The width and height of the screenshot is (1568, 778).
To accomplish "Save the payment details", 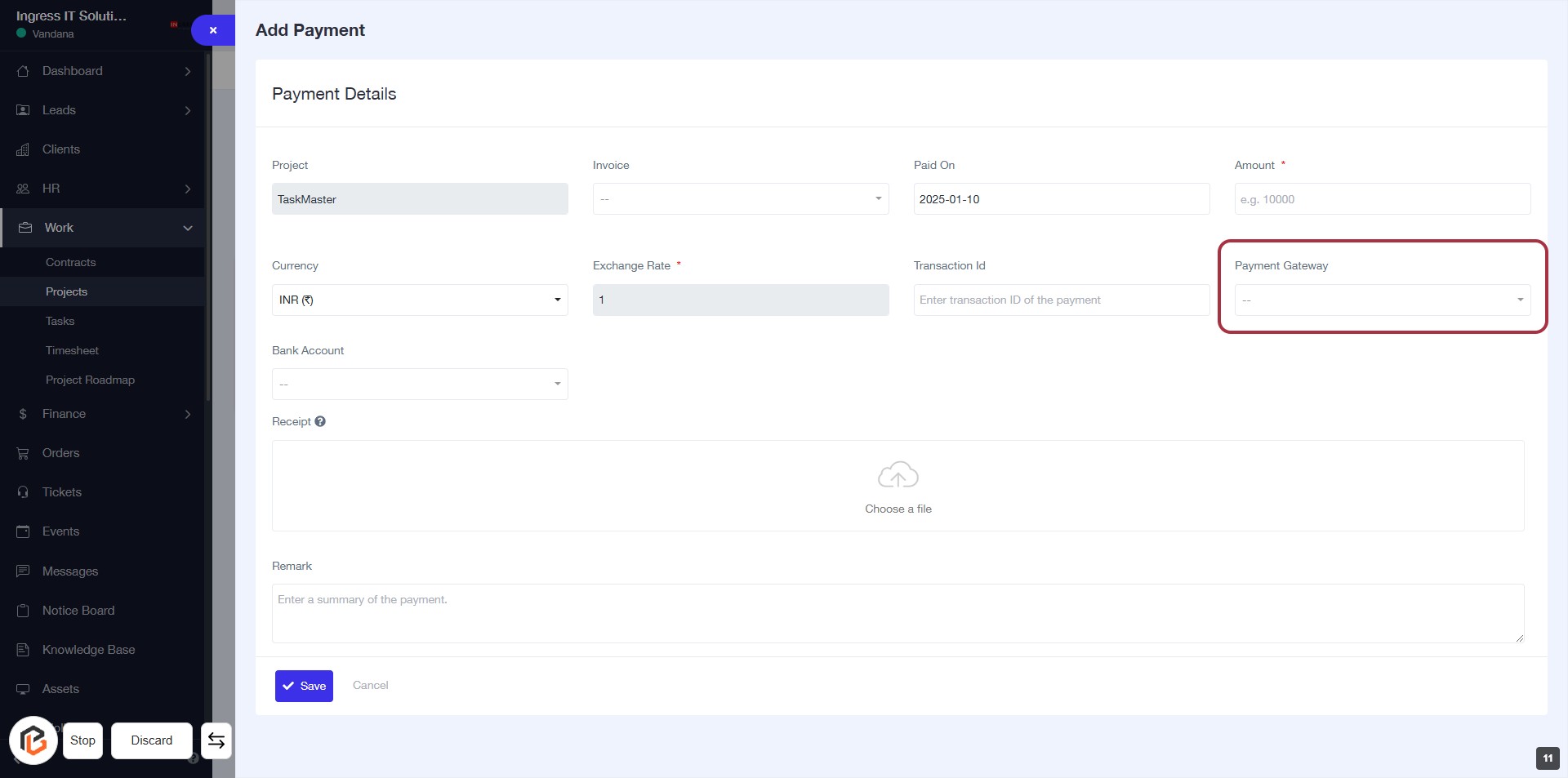I will [304, 686].
